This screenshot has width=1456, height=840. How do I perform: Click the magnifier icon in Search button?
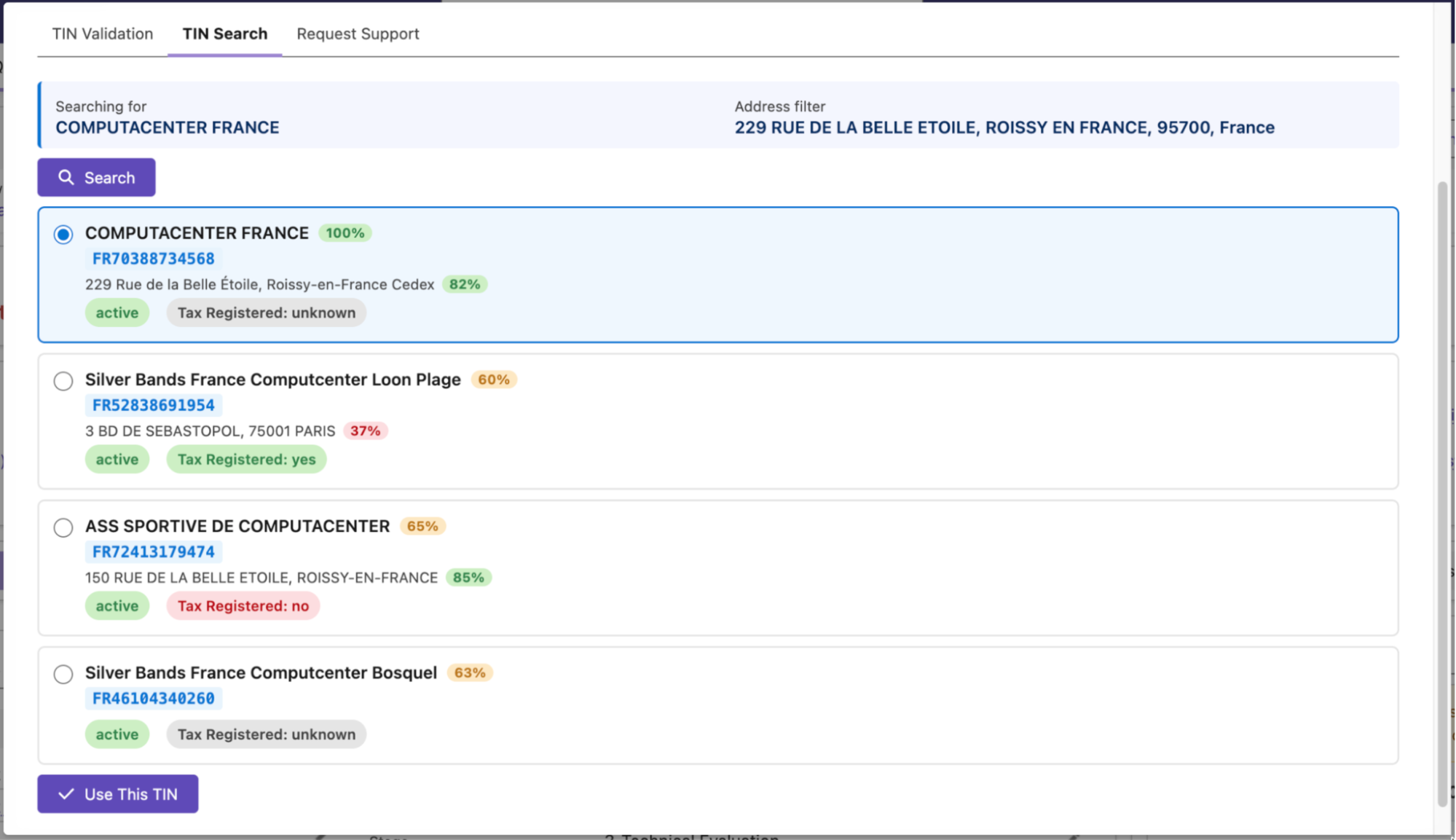pos(66,178)
